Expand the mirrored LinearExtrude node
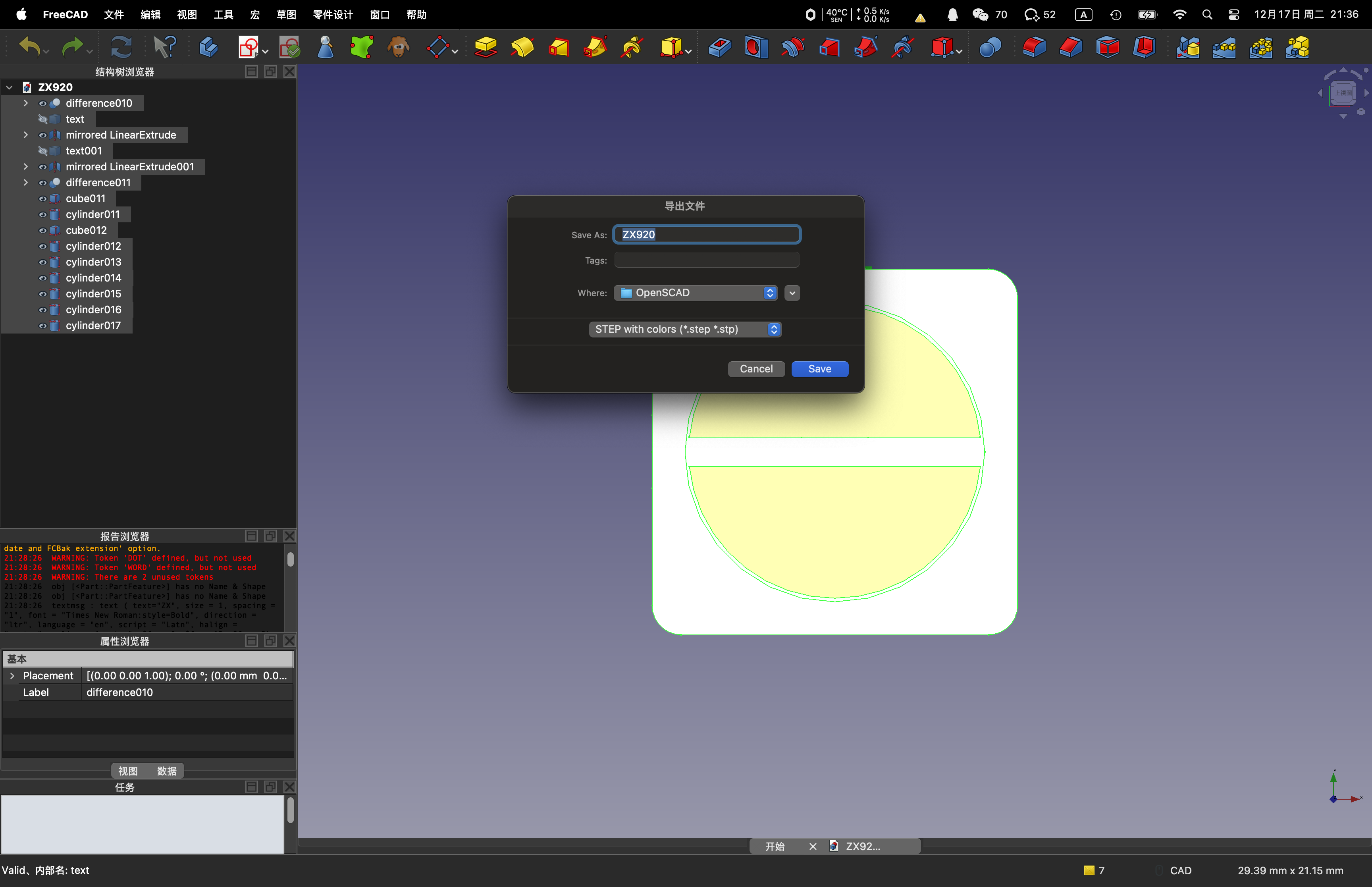This screenshot has height=887, width=1372. coord(25,135)
